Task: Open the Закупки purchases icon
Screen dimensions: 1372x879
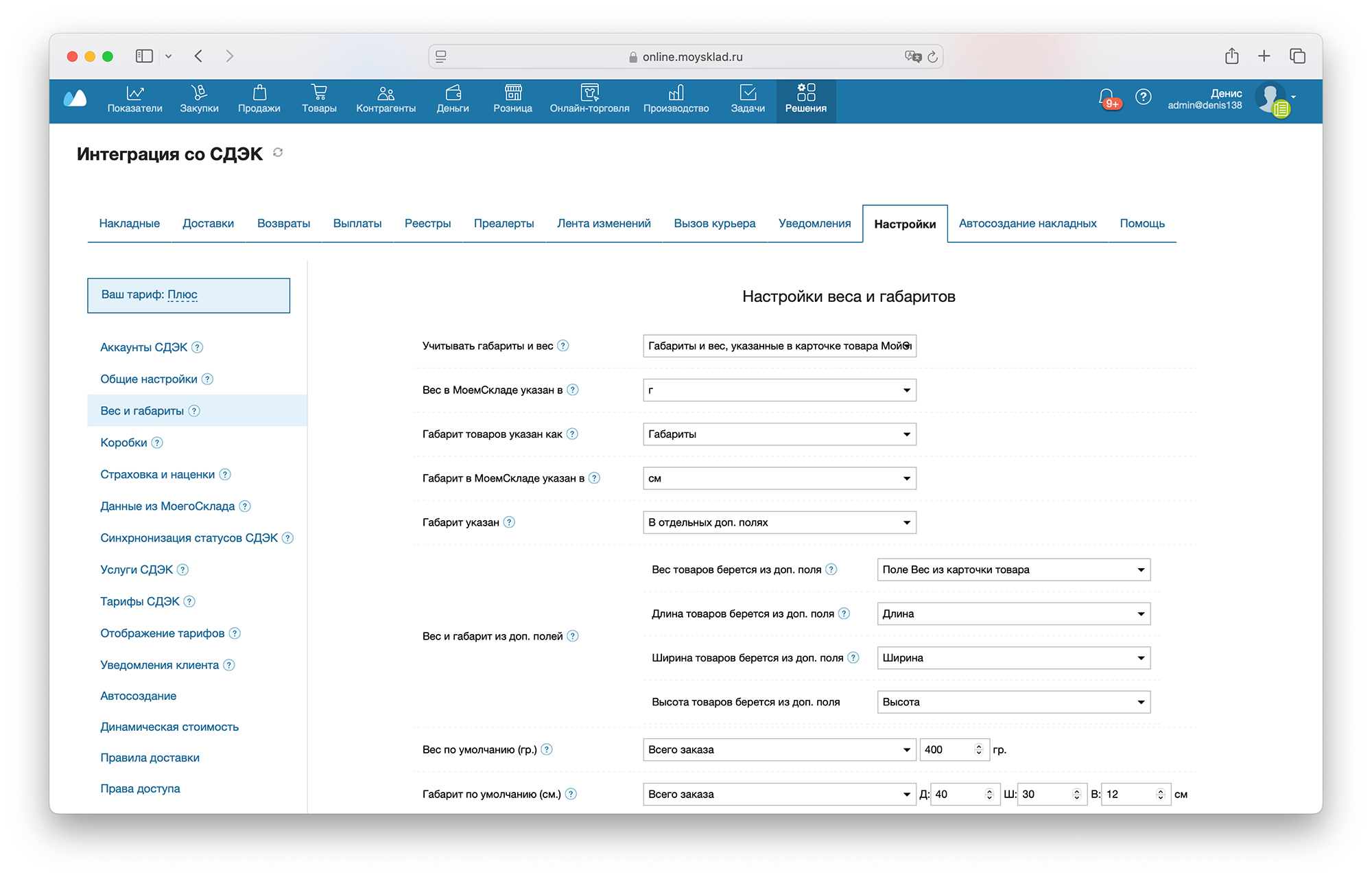Action: pos(199,93)
